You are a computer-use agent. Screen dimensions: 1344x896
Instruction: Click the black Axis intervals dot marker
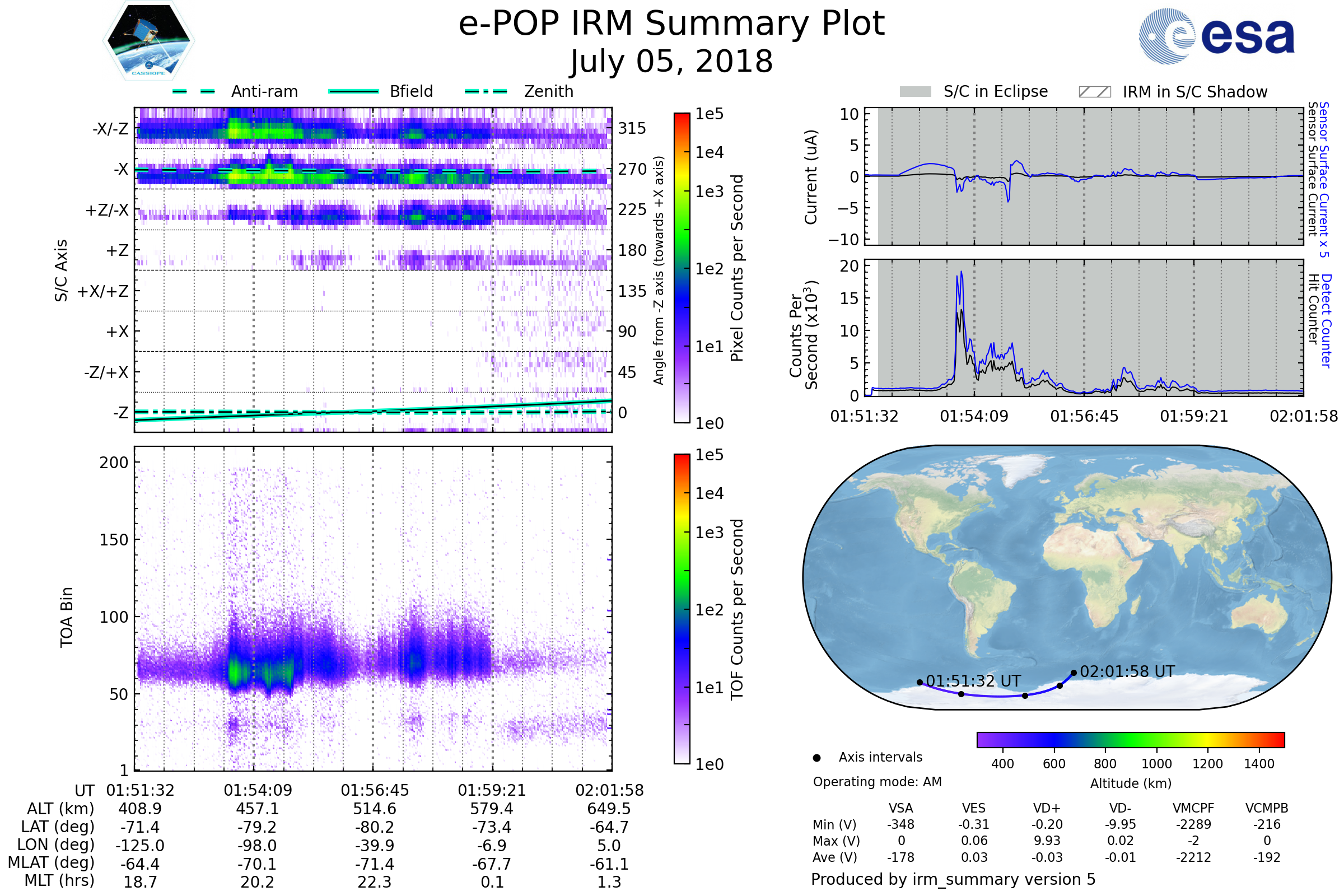pos(816,758)
